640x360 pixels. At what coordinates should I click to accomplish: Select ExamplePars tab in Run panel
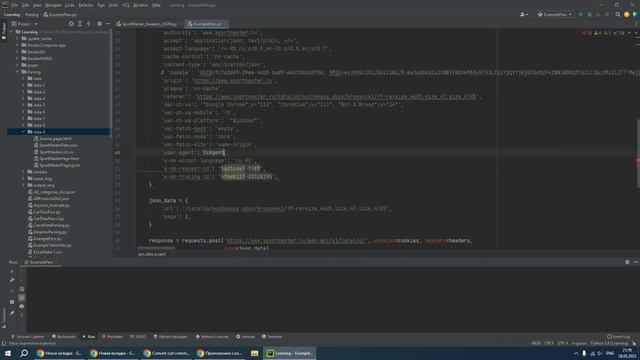pyautogui.click(x=40, y=262)
